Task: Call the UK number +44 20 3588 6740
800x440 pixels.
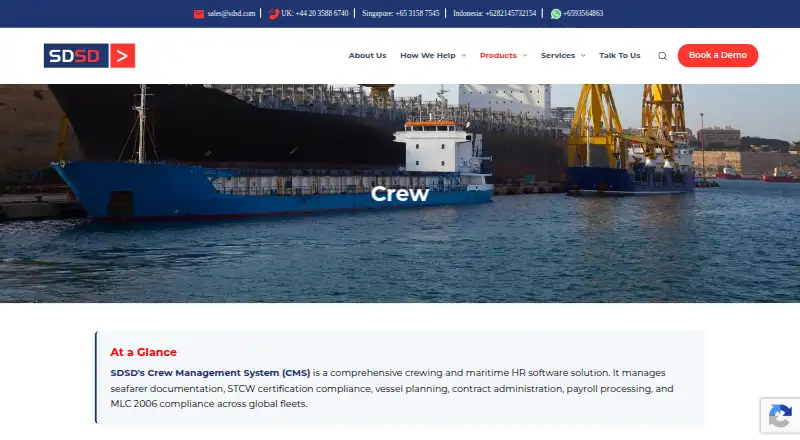Action: click(315, 14)
